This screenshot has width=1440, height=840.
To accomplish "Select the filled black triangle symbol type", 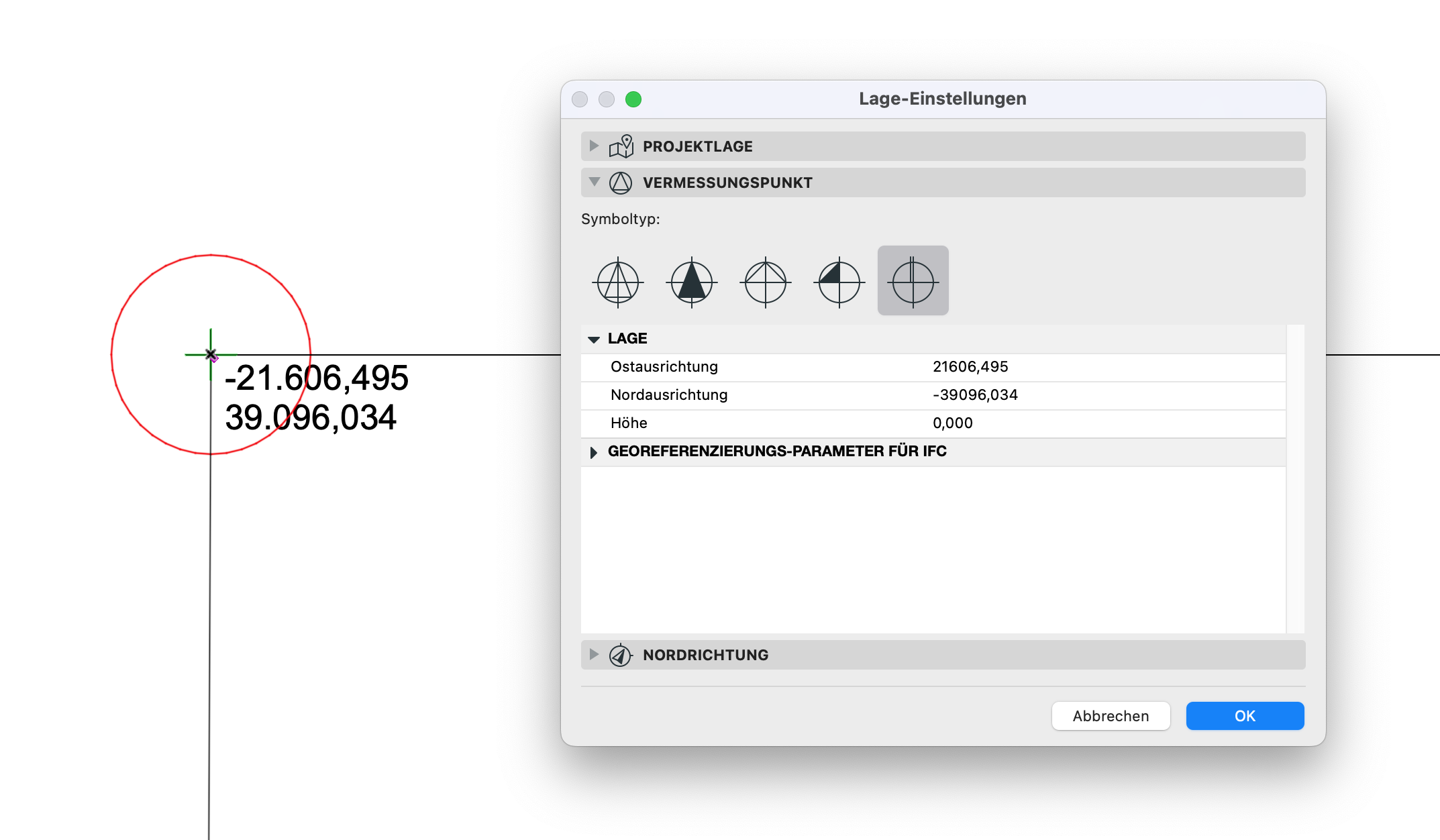I will pos(692,282).
